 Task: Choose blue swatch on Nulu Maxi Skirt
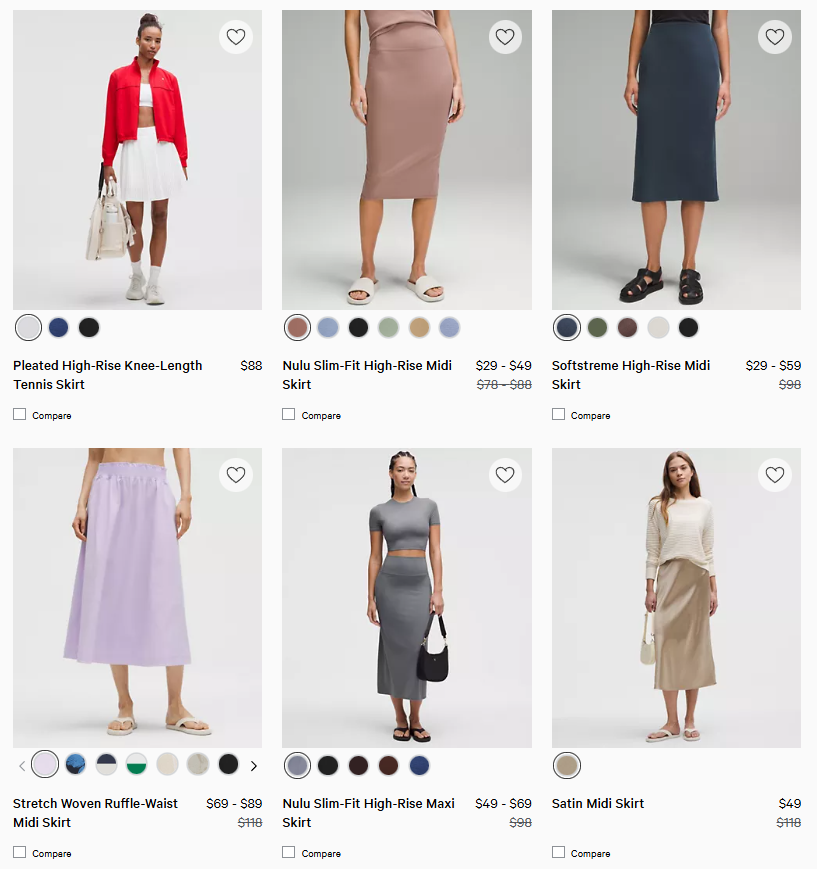pos(419,765)
